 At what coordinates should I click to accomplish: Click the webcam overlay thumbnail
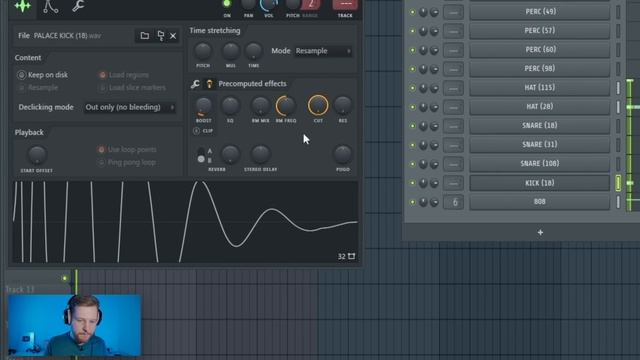[x=75, y=325]
